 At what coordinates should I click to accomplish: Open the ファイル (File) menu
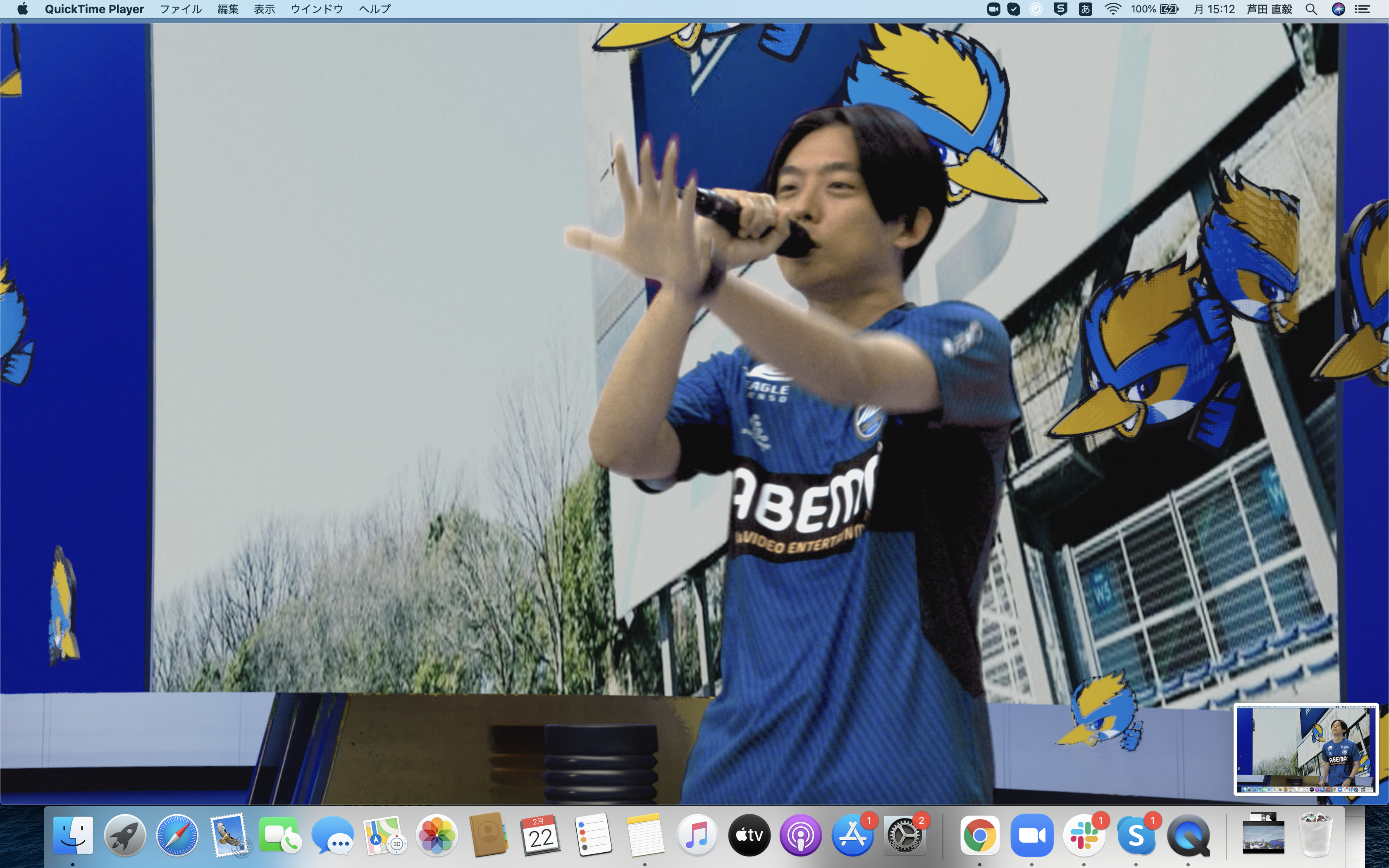tap(180, 9)
